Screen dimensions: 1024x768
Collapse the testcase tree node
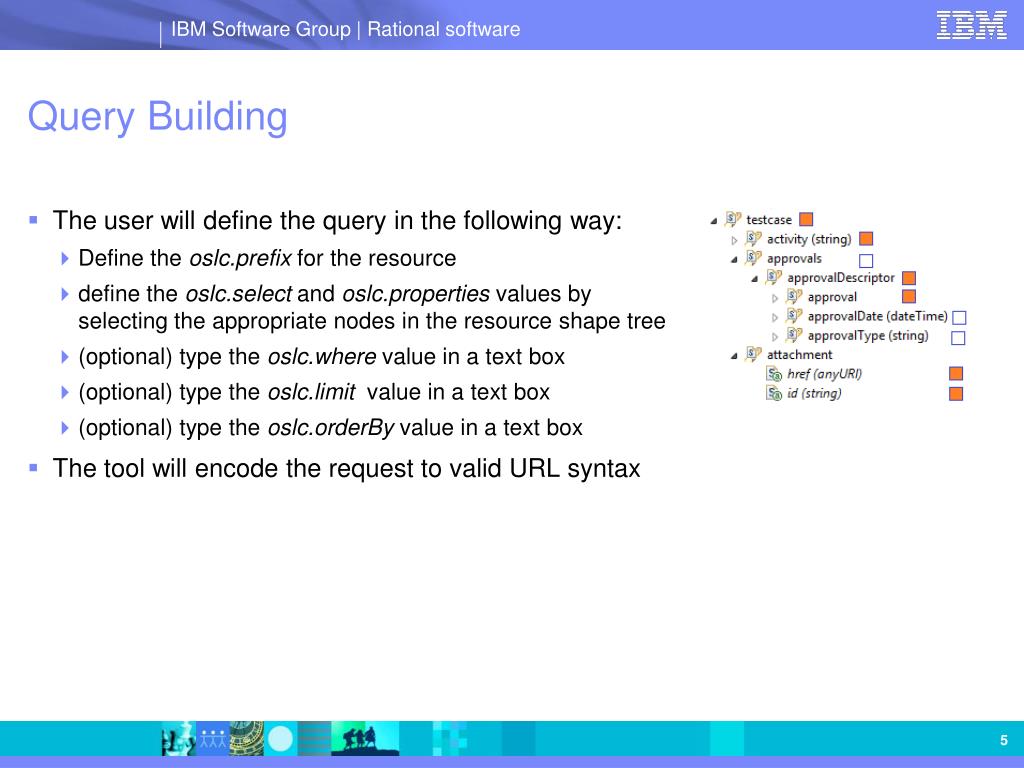coord(714,221)
